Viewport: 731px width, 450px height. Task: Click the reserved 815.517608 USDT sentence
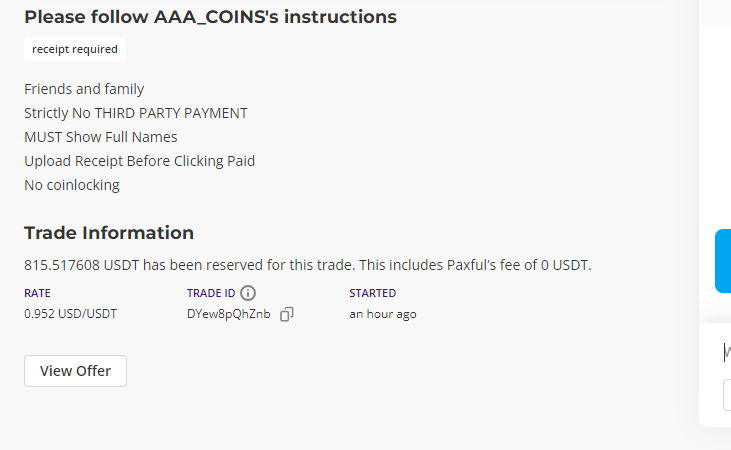[308, 265]
